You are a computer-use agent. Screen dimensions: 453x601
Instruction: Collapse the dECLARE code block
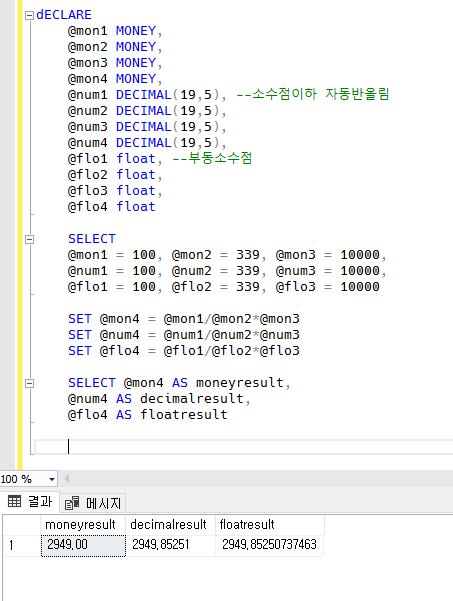29,15
